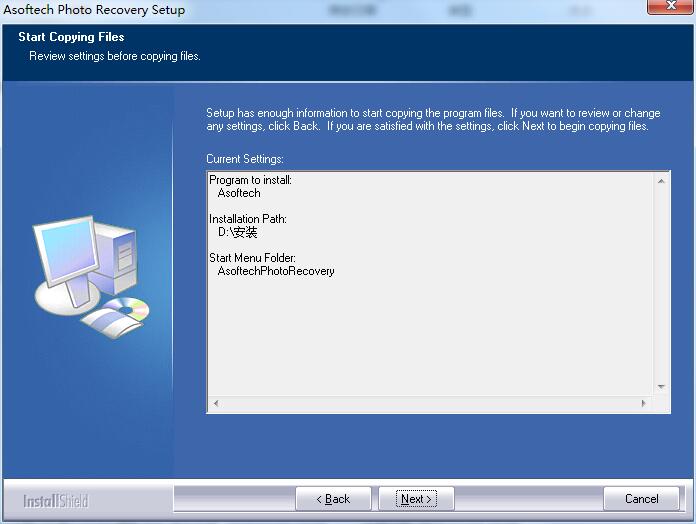This screenshot has width=696, height=524.
Task: Click the 'Start Menu Folder:' label
Action: (252, 258)
